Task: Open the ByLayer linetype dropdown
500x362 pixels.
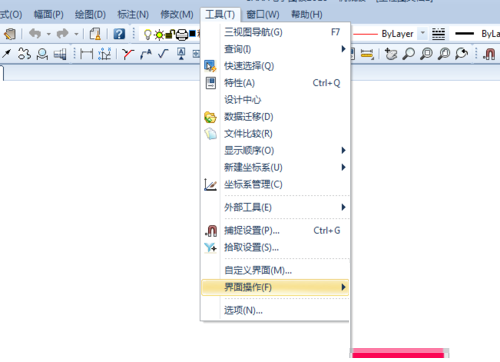Action: pyautogui.click(x=423, y=33)
